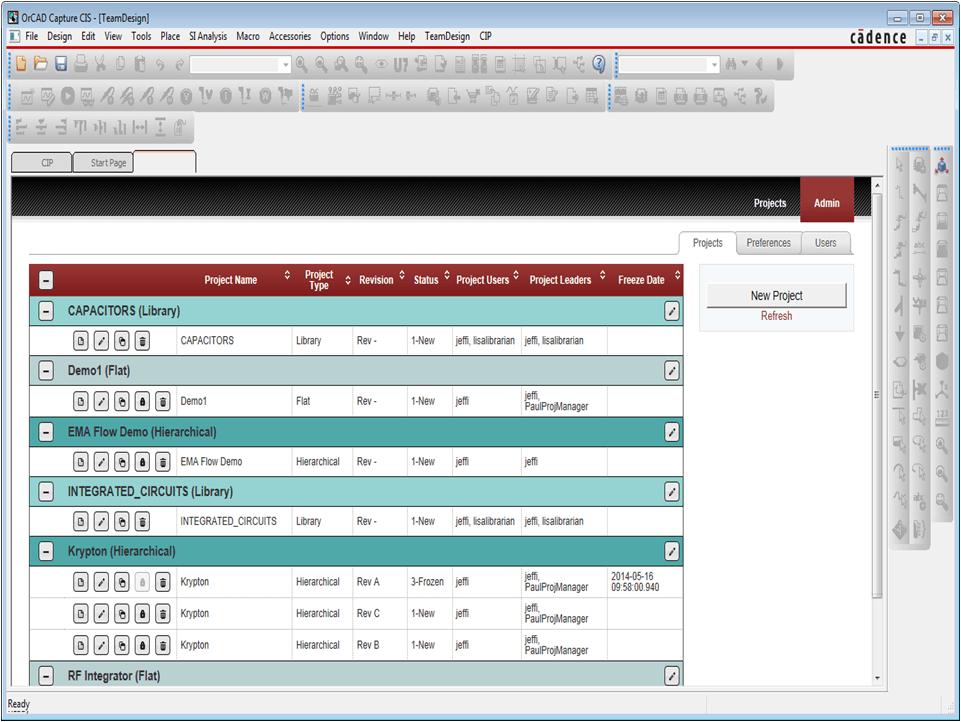Collapse the RF Integrator (Flat) group

[46, 677]
